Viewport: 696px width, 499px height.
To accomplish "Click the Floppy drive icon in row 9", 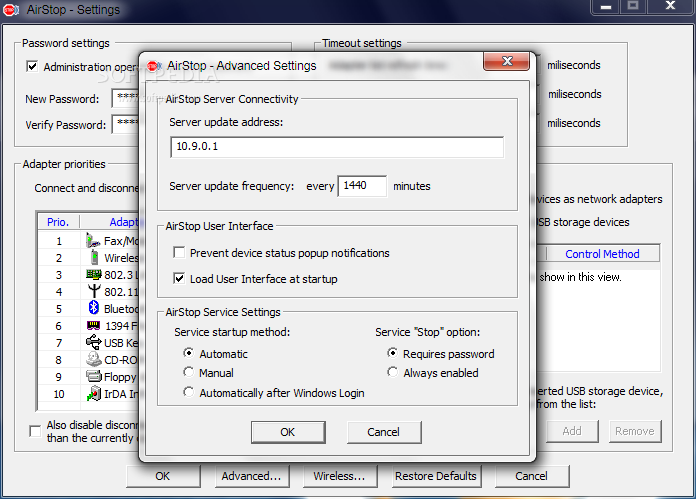I will 94,376.
